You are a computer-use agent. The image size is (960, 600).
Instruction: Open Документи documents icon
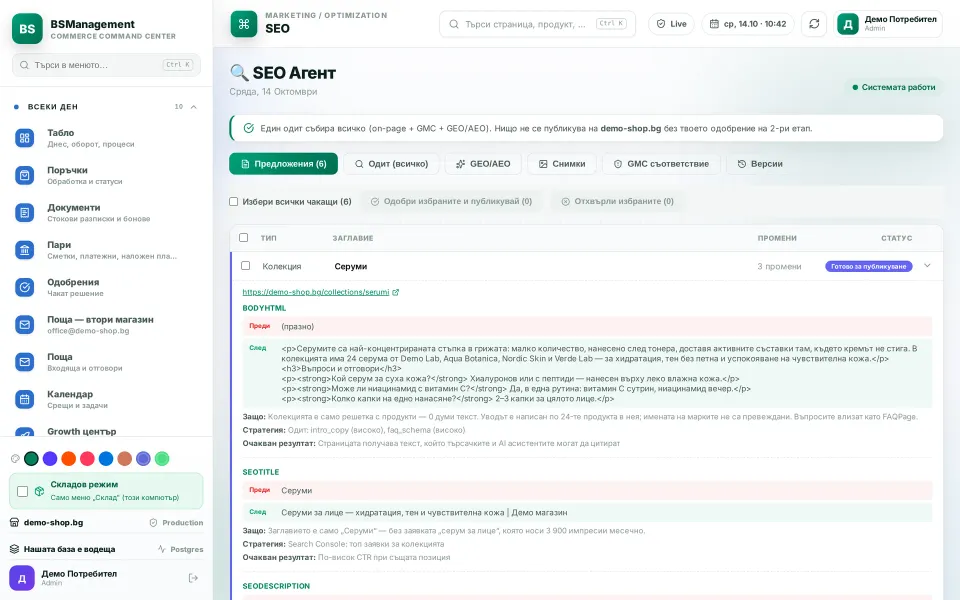click(24, 213)
